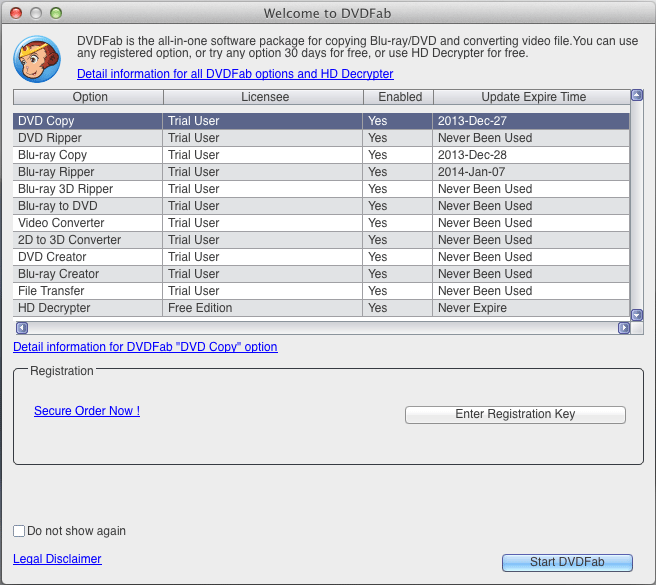Click the table scroll down arrow
The image size is (656, 585).
(x=637, y=315)
